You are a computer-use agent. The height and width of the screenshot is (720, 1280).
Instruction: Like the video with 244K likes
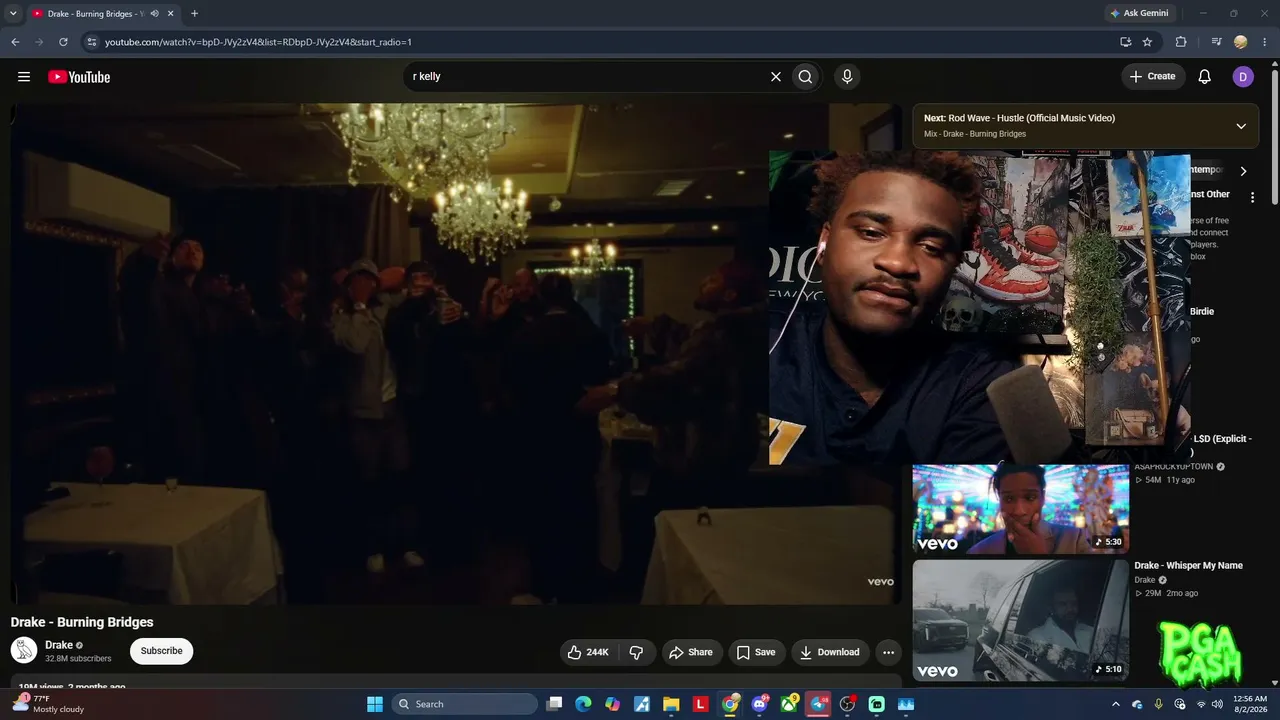[x=588, y=652]
